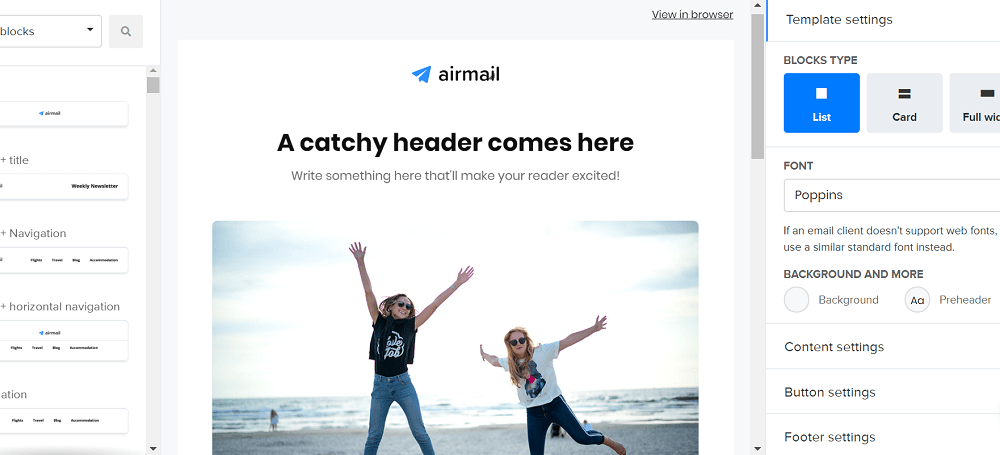Edit the catchy header headline text

pyautogui.click(x=455, y=143)
